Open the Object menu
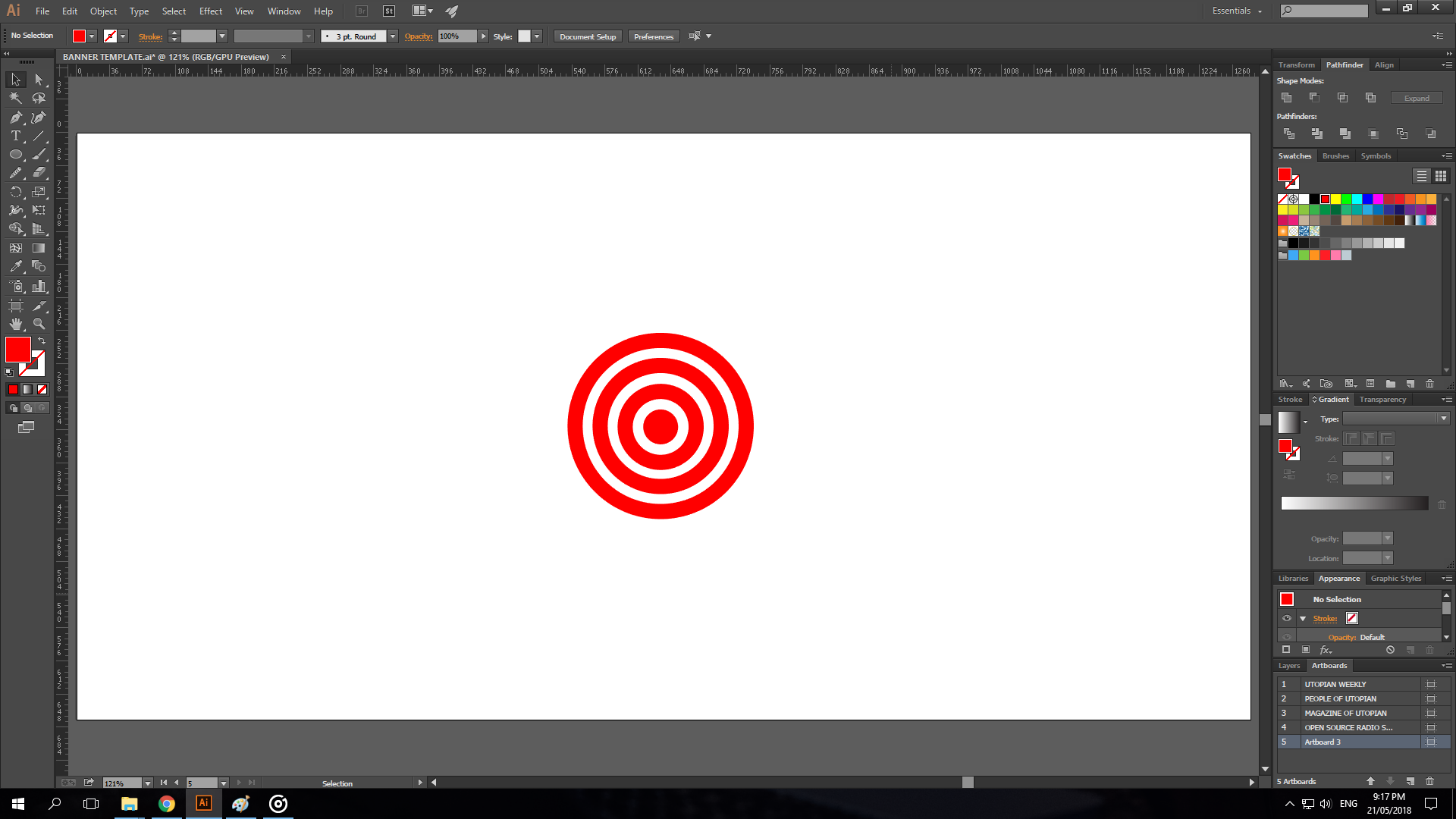The width and height of the screenshot is (1456, 819). pyautogui.click(x=103, y=11)
